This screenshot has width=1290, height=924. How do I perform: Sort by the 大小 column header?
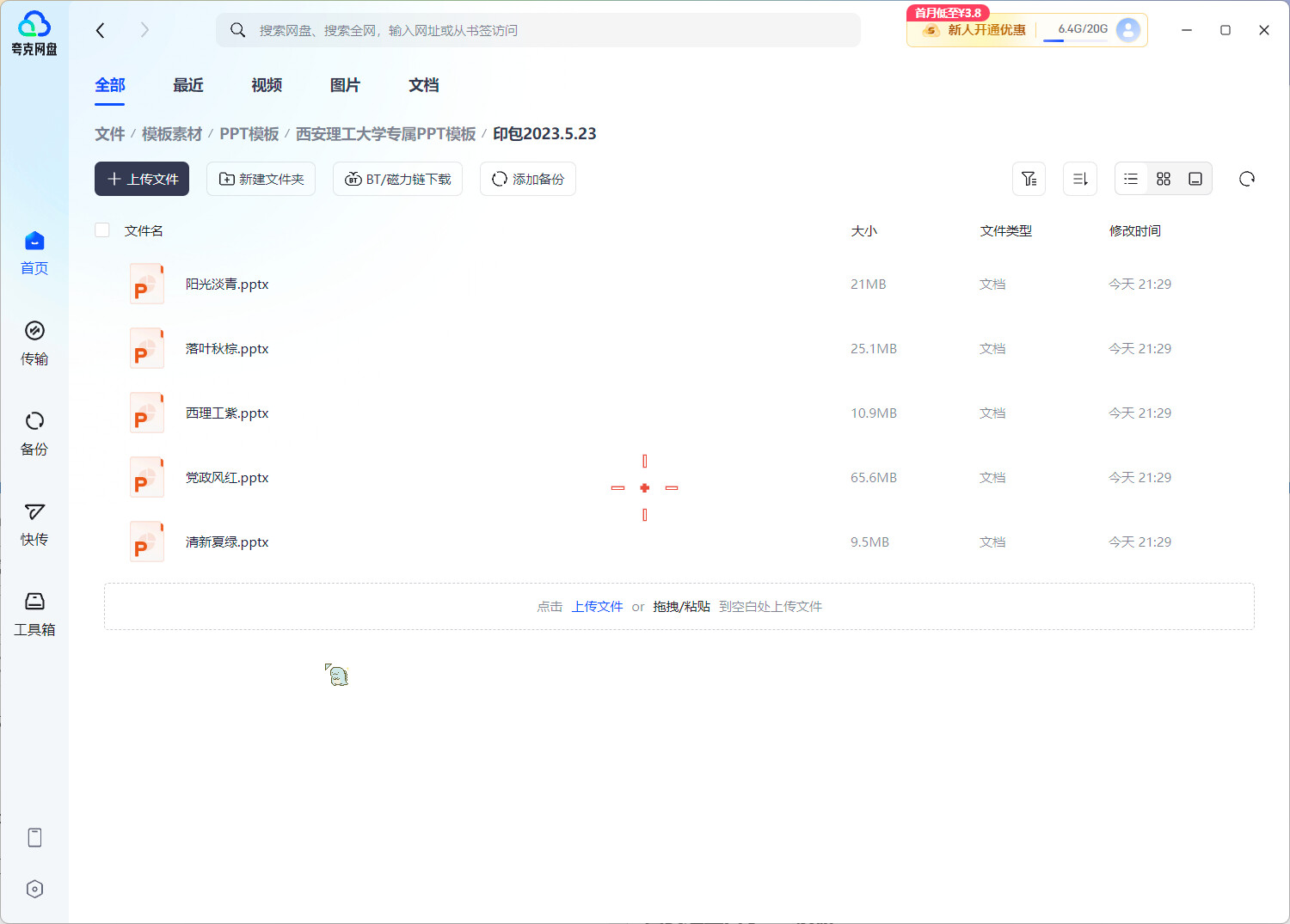863,230
